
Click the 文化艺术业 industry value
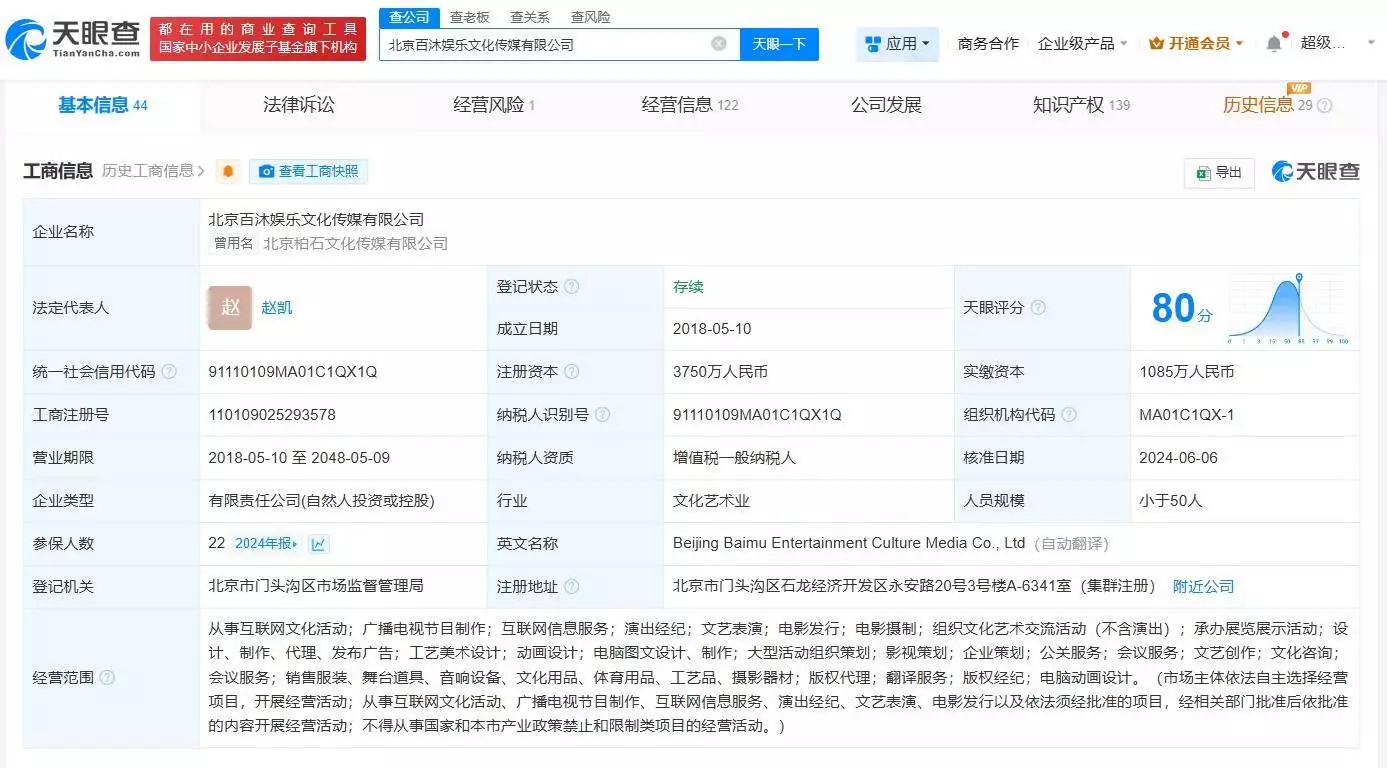pyautogui.click(x=711, y=501)
